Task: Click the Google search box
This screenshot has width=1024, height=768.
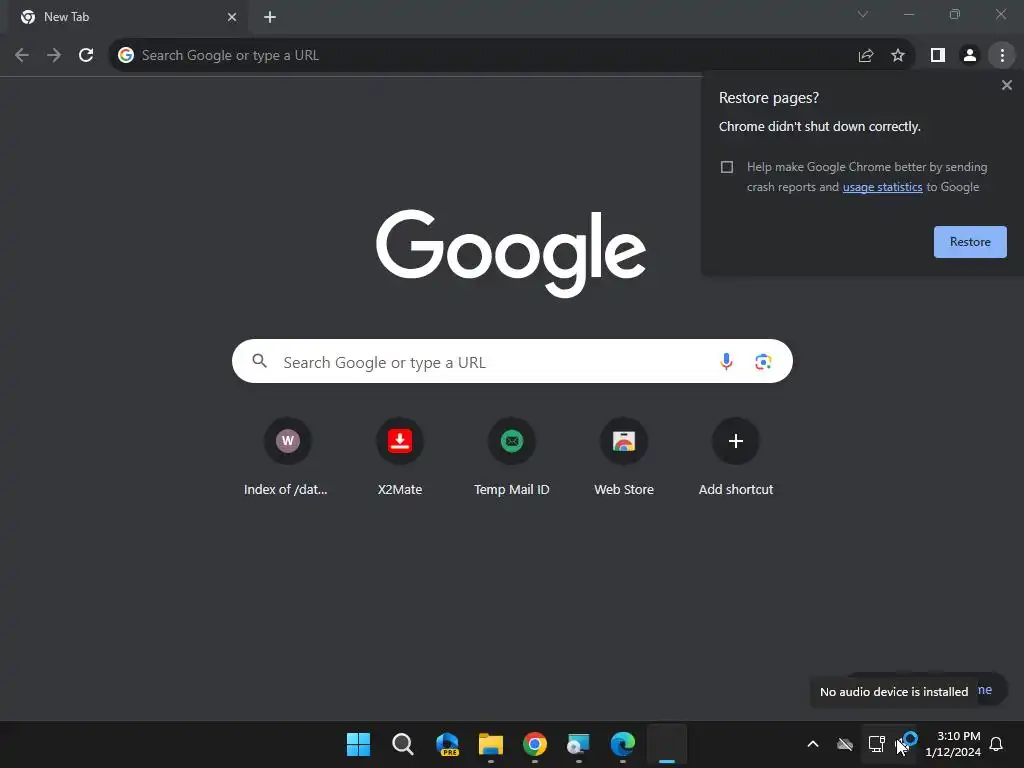Action: (512, 361)
